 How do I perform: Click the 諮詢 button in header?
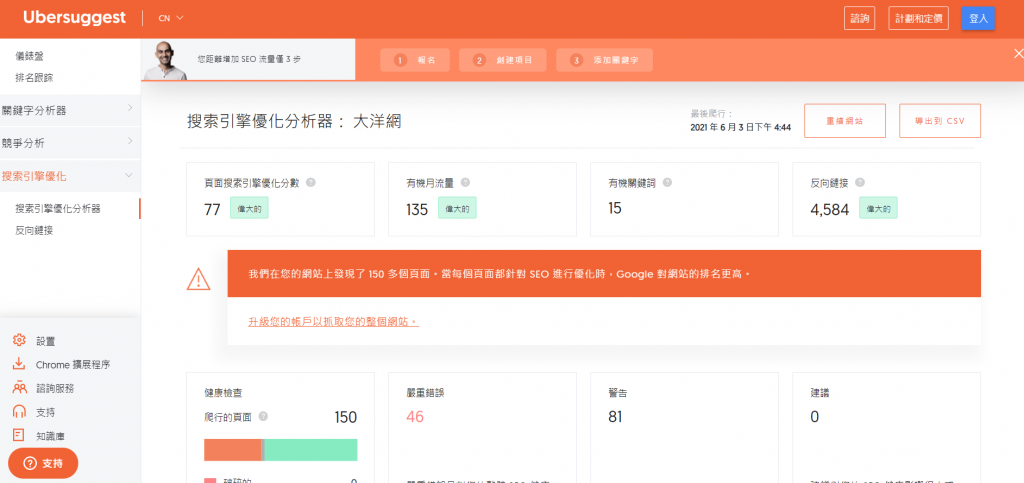coord(859,18)
